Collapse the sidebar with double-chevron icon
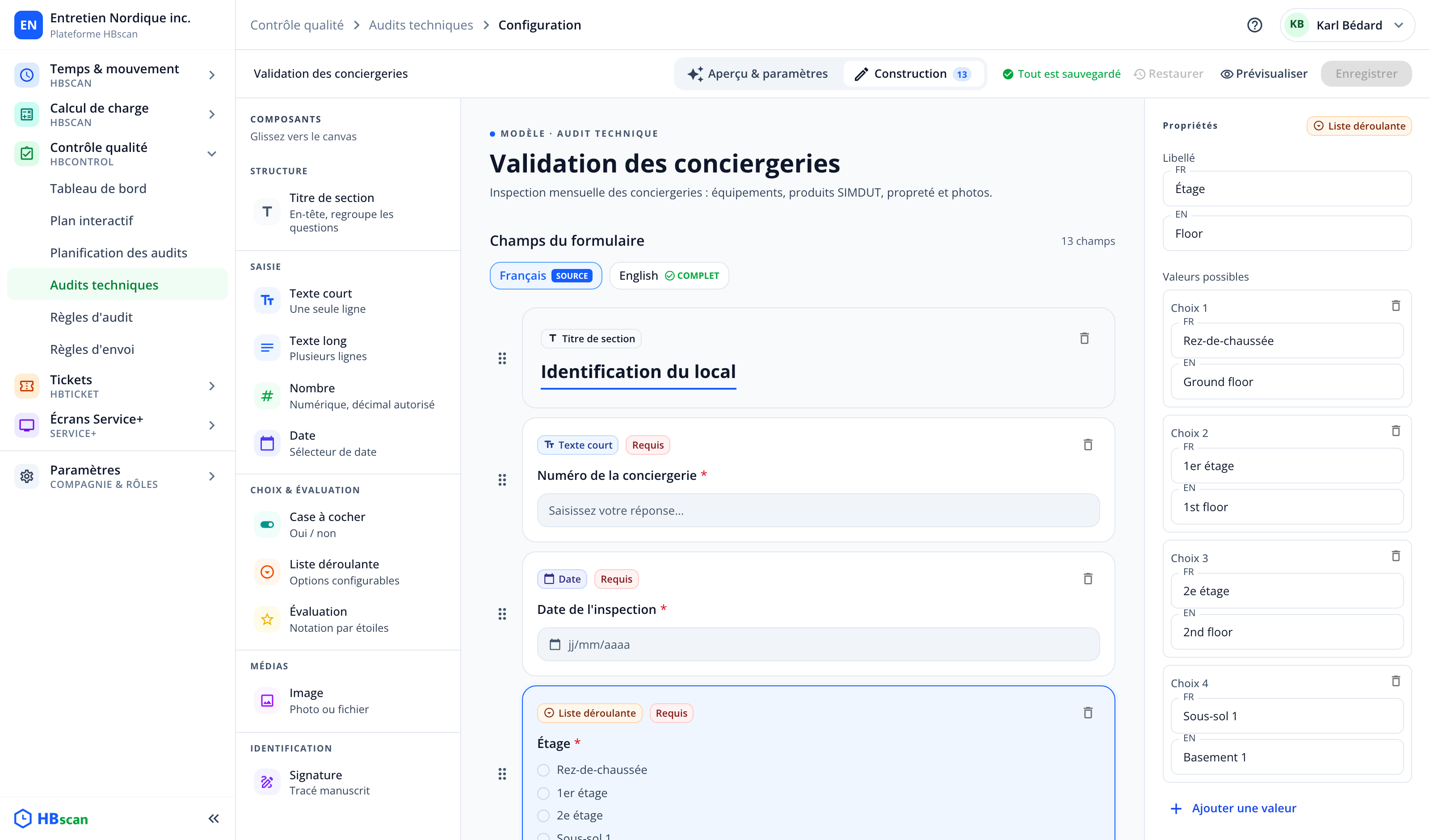Screen dimensions: 1430x840 pos(213,819)
